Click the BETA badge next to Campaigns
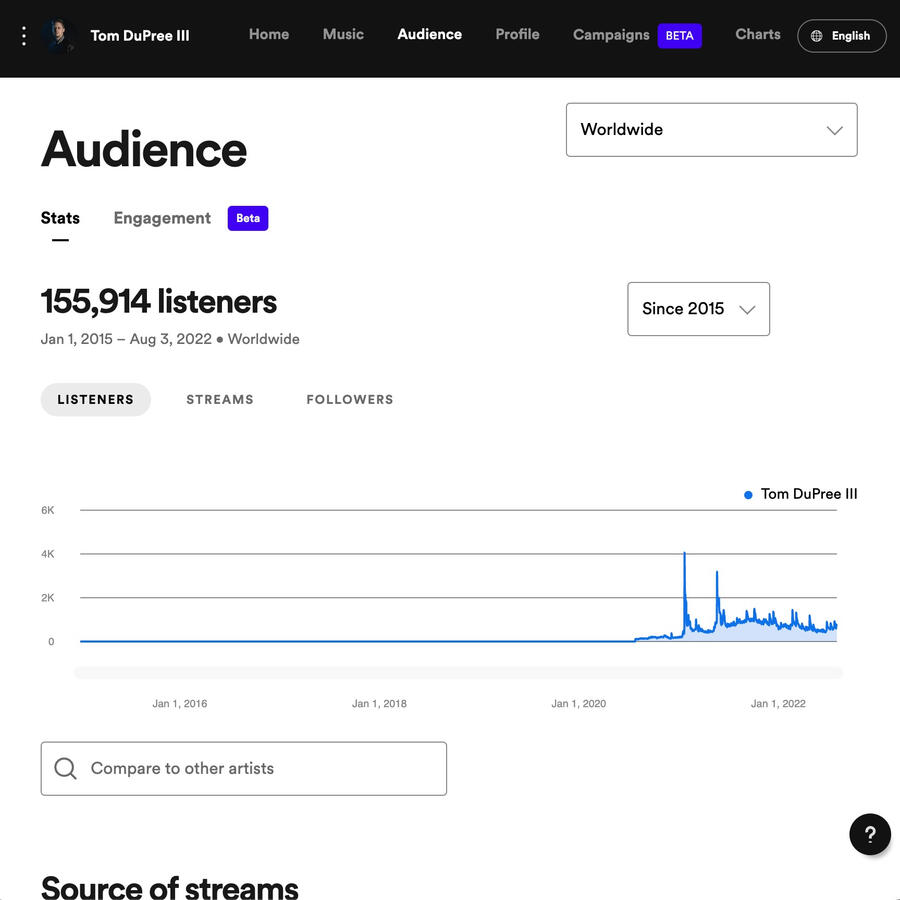This screenshot has height=900, width=900. [679, 35]
